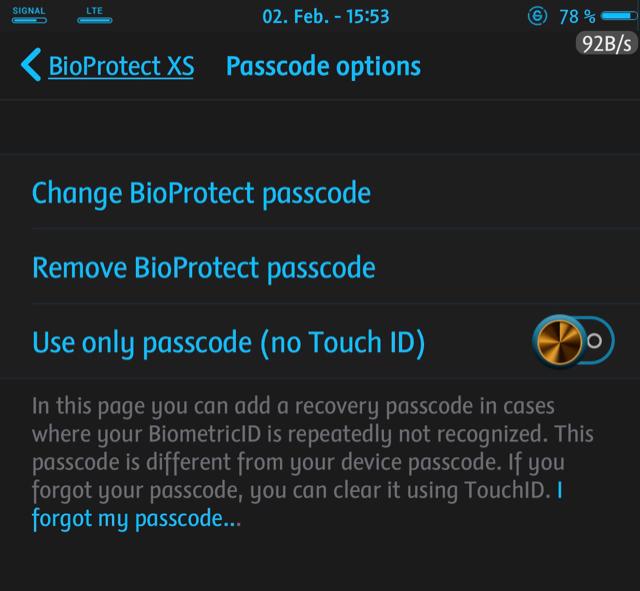Tap the Use only passcode (no Touch ID) label
Viewport: 640px width, 591px height.
[x=229, y=343]
